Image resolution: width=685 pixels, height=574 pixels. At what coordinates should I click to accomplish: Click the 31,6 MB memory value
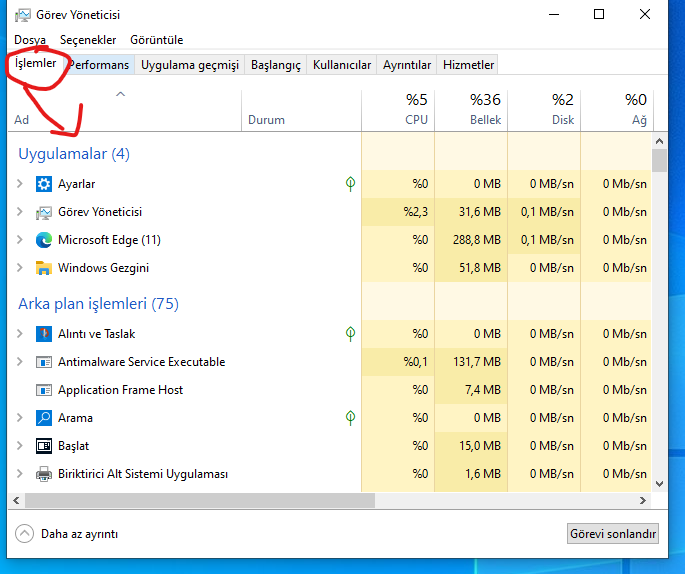coord(480,212)
